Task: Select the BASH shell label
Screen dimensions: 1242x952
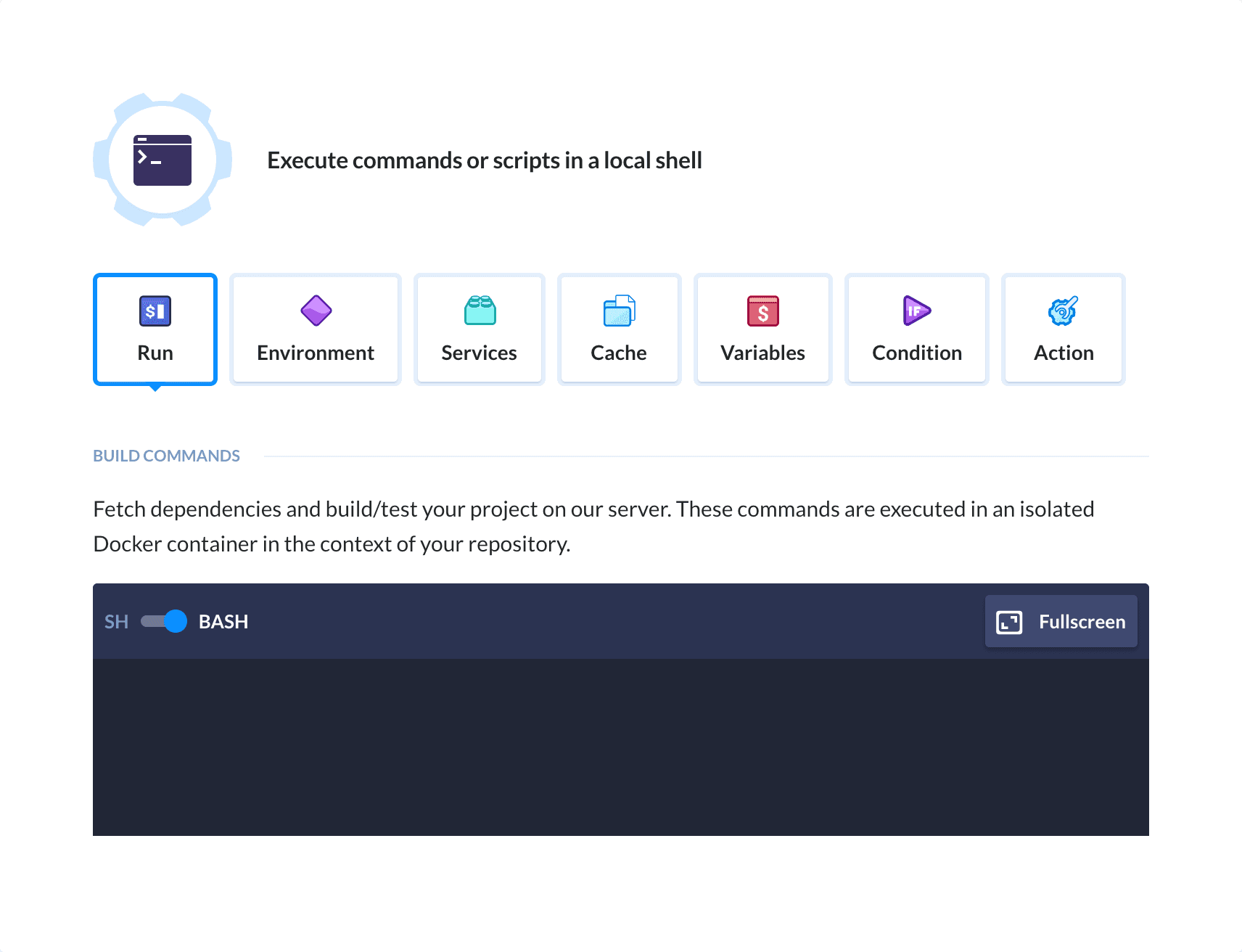Action: tap(223, 622)
